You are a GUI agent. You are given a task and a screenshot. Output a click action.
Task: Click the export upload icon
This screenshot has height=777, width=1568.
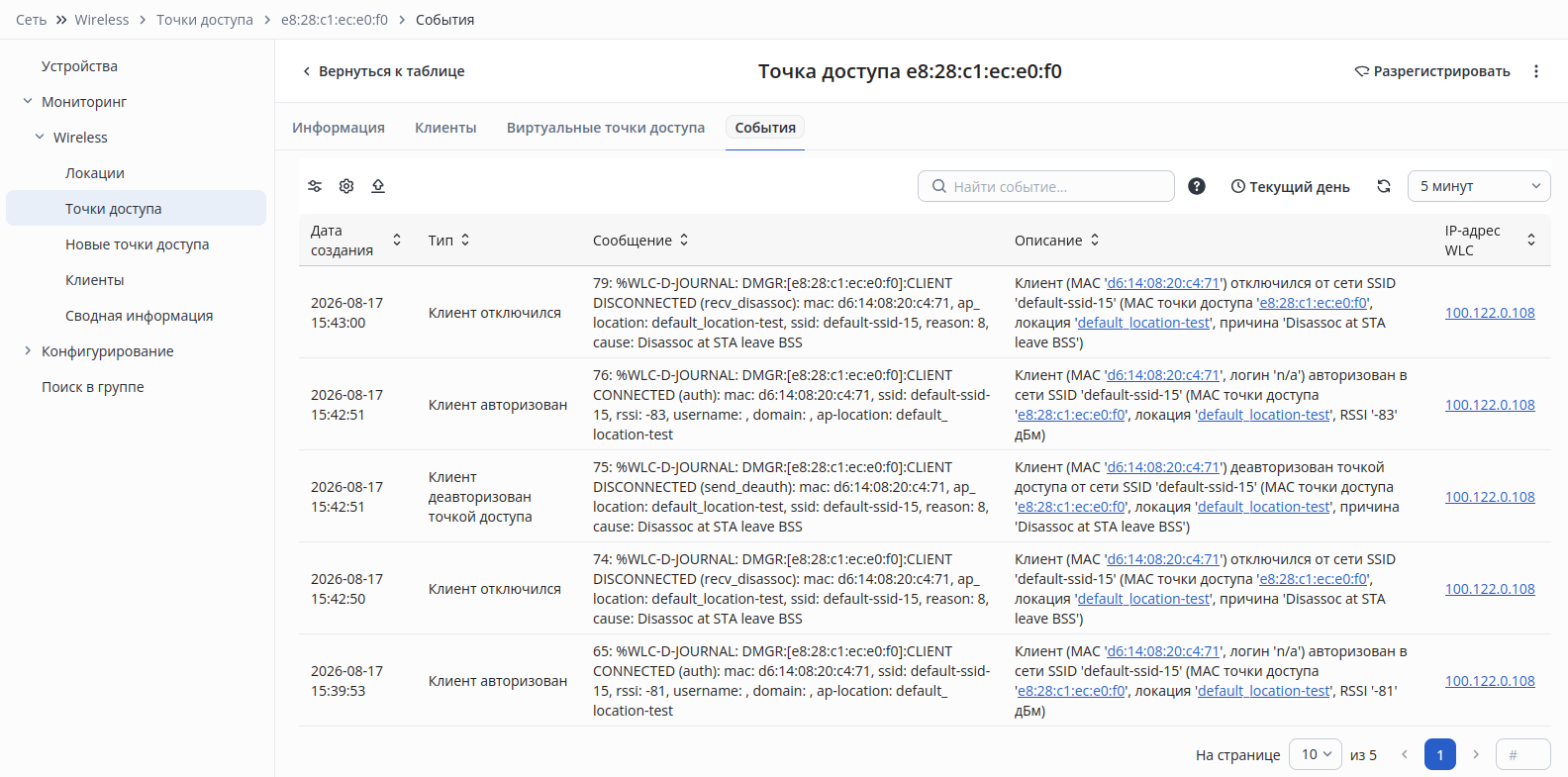click(x=378, y=186)
